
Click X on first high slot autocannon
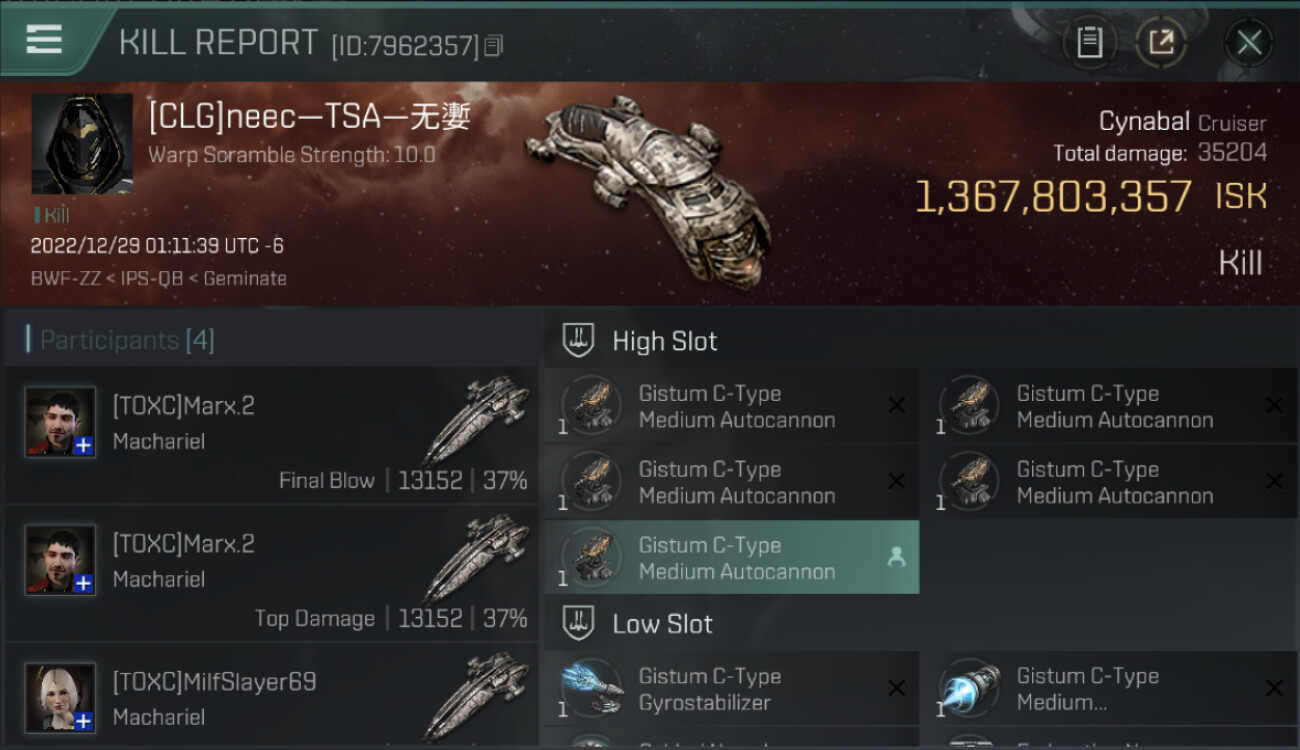[x=897, y=406]
